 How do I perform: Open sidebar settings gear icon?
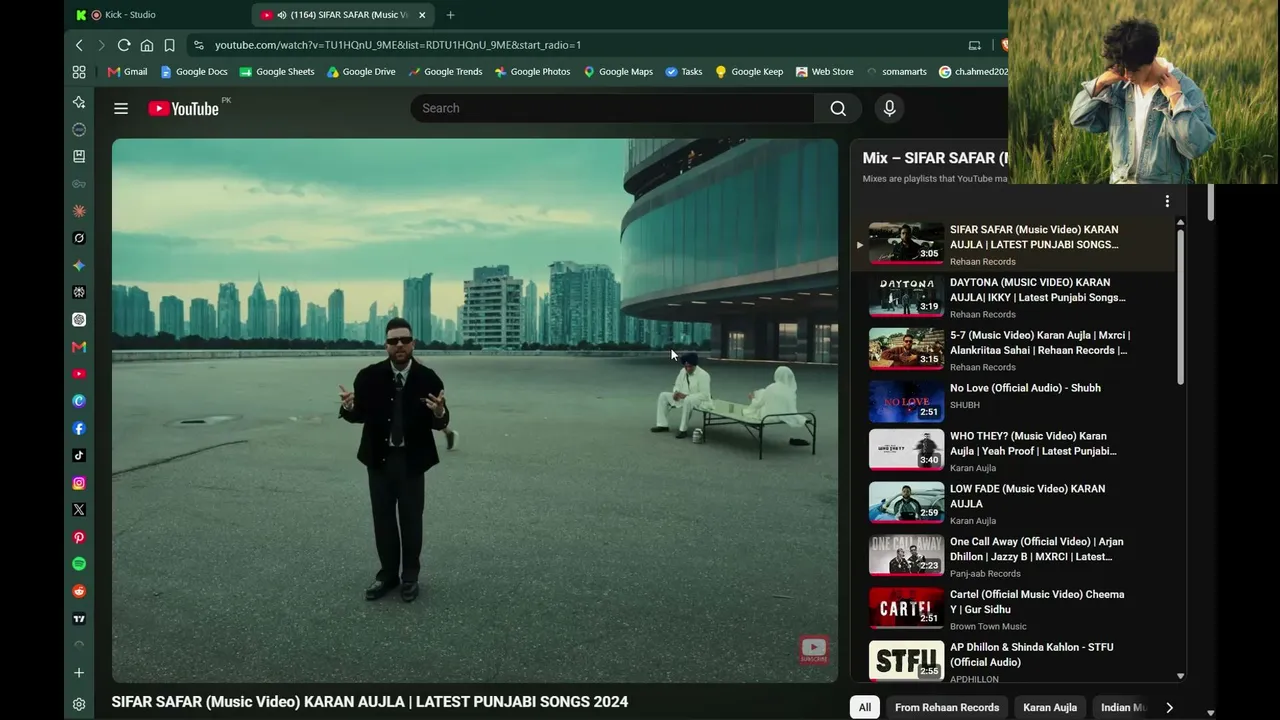click(x=79, y=704)
